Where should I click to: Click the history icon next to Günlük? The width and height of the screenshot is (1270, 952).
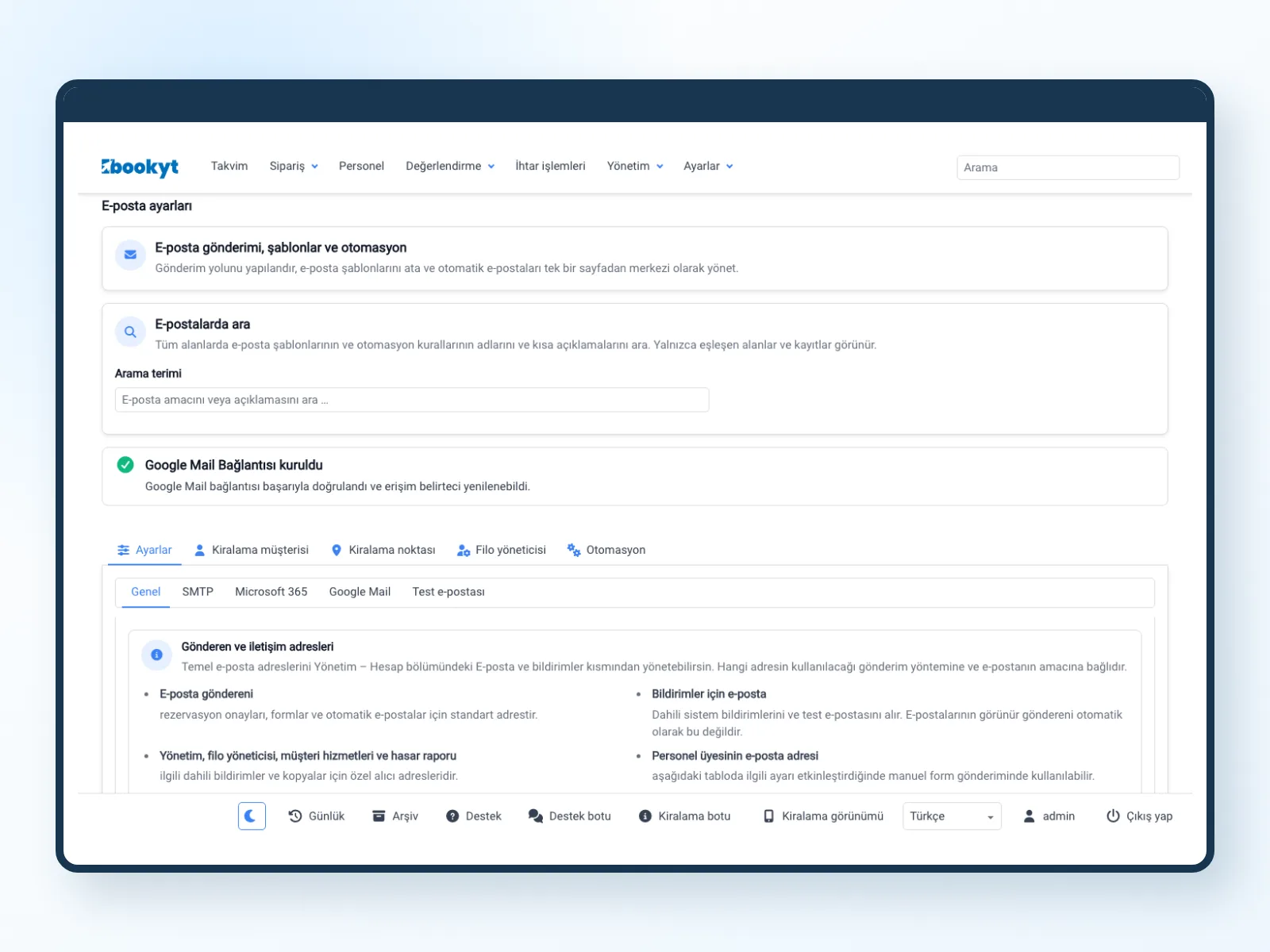295,816
